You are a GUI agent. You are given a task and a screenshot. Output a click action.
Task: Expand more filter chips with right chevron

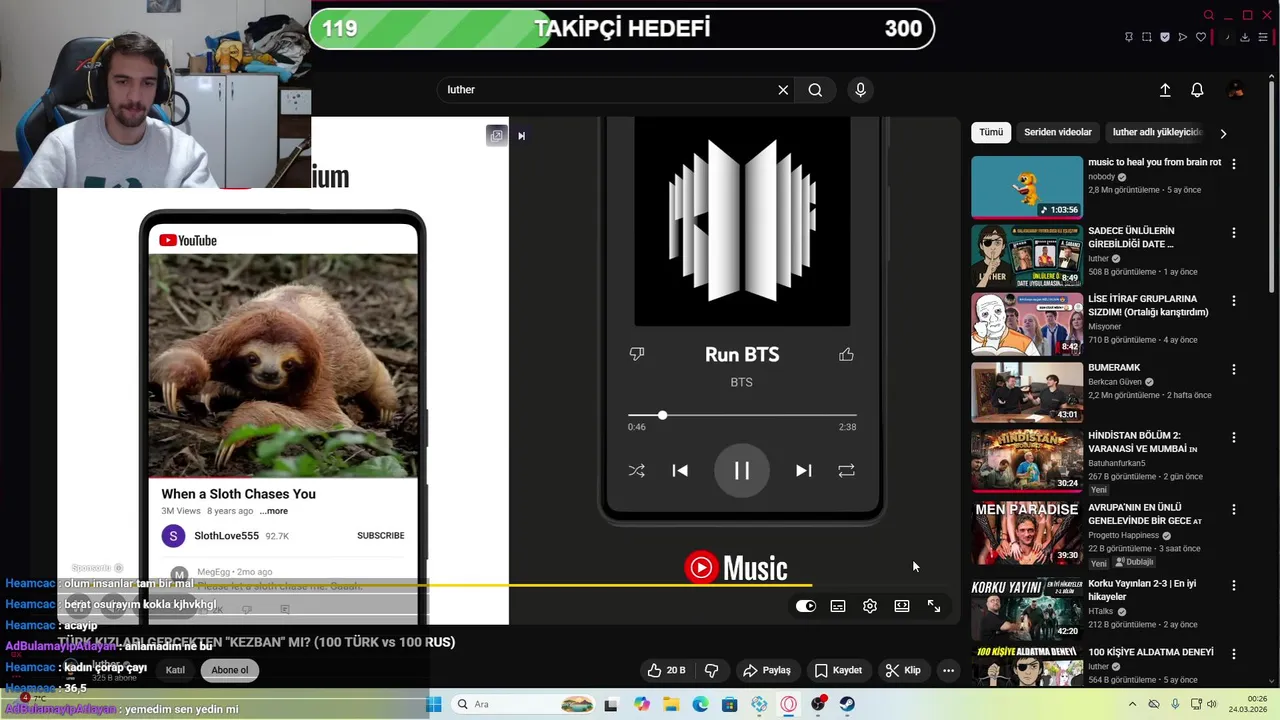[x=1223, y=133]
